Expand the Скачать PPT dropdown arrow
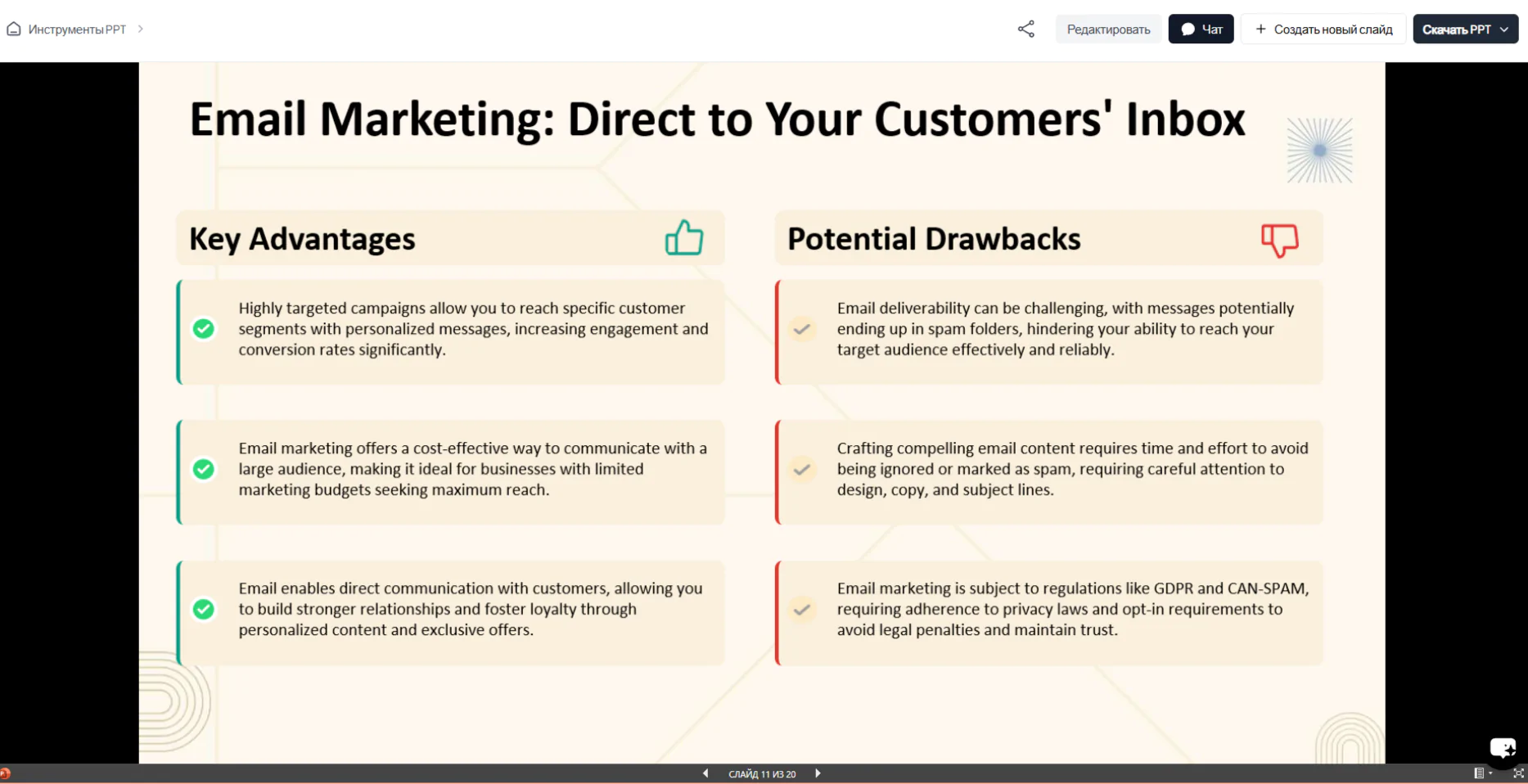This screenshot has width=1528, height=784. tap(1504, 29)
